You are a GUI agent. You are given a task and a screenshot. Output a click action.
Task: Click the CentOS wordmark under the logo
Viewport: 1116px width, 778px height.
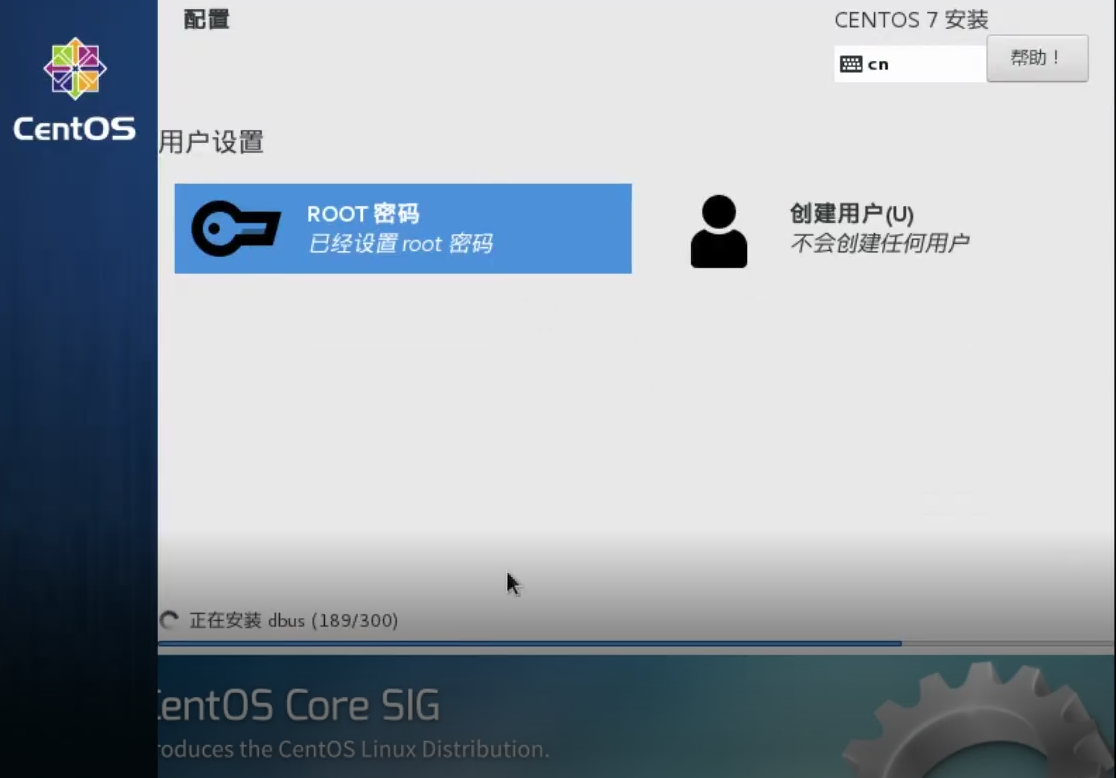pyautogui.click(x=75, y=129)
